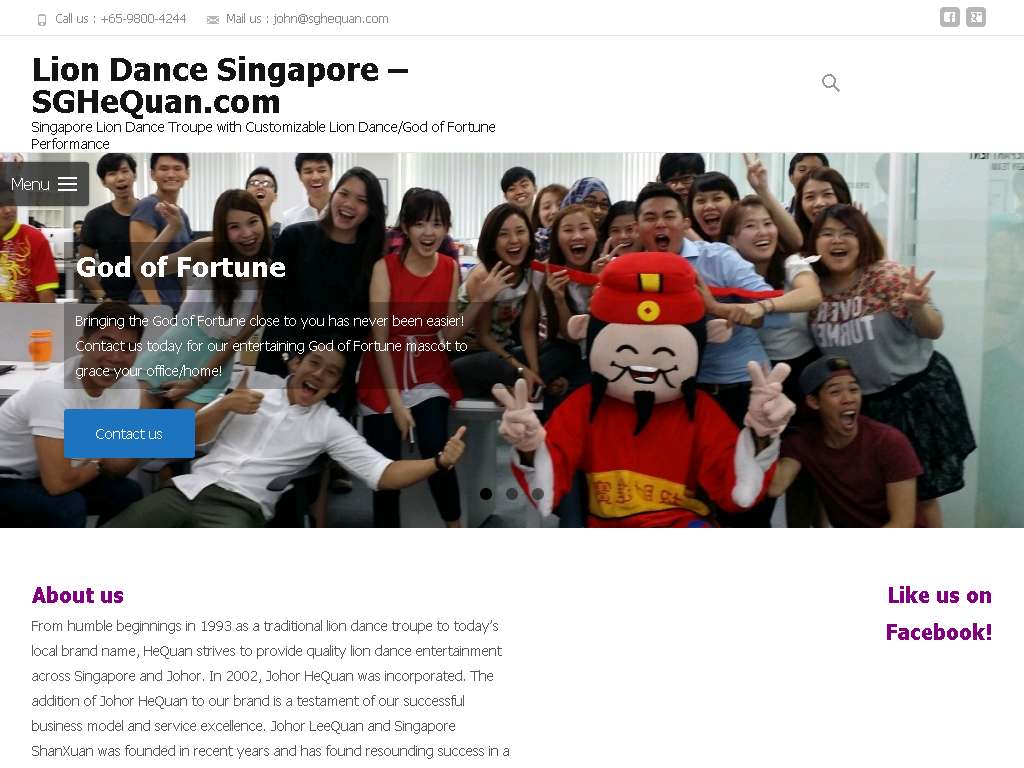
Task: Click the blue Contact us button
Action: pyautogui.click(x=129, y=434)
